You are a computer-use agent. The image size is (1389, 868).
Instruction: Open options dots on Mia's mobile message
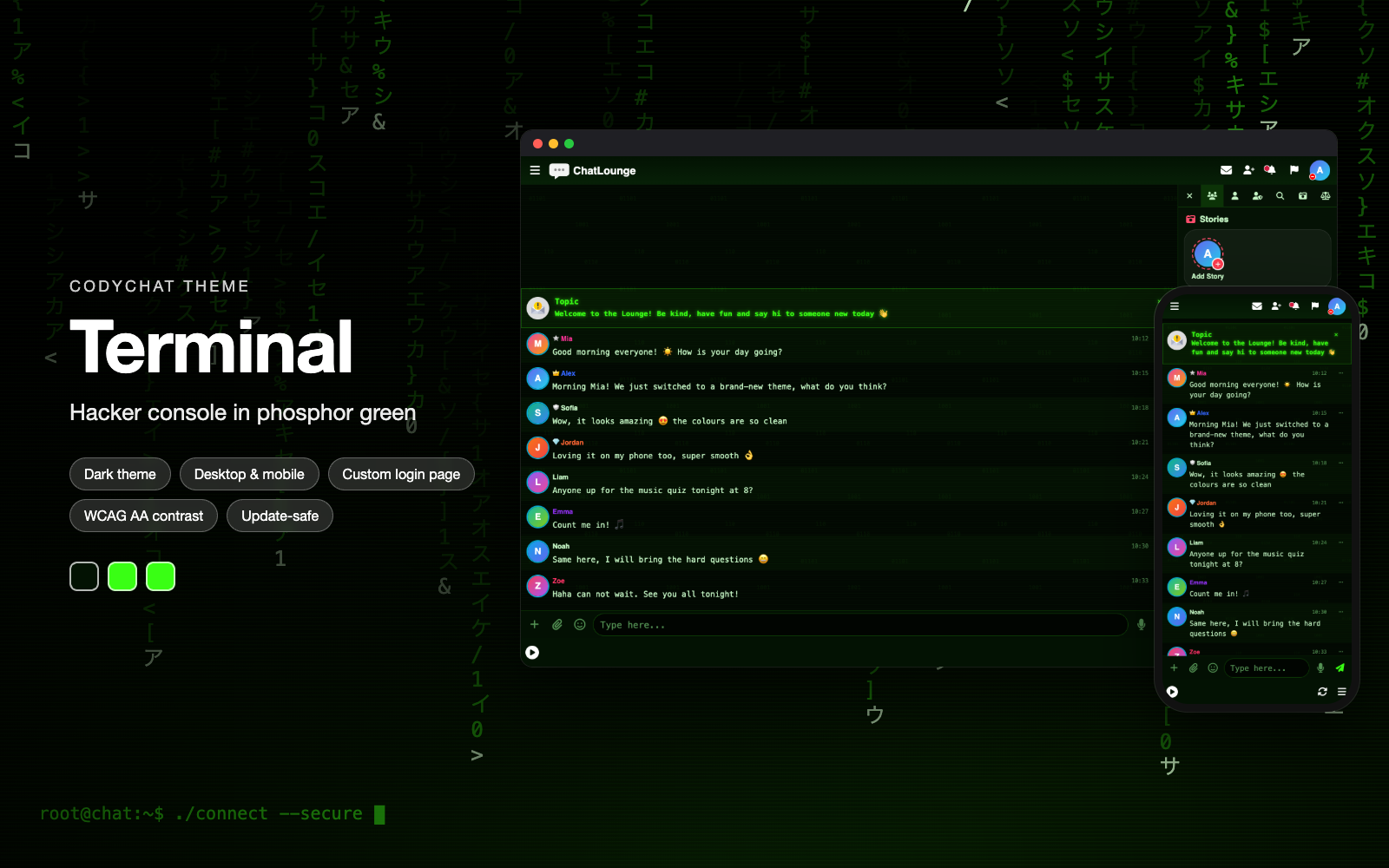coord(1340,373)
